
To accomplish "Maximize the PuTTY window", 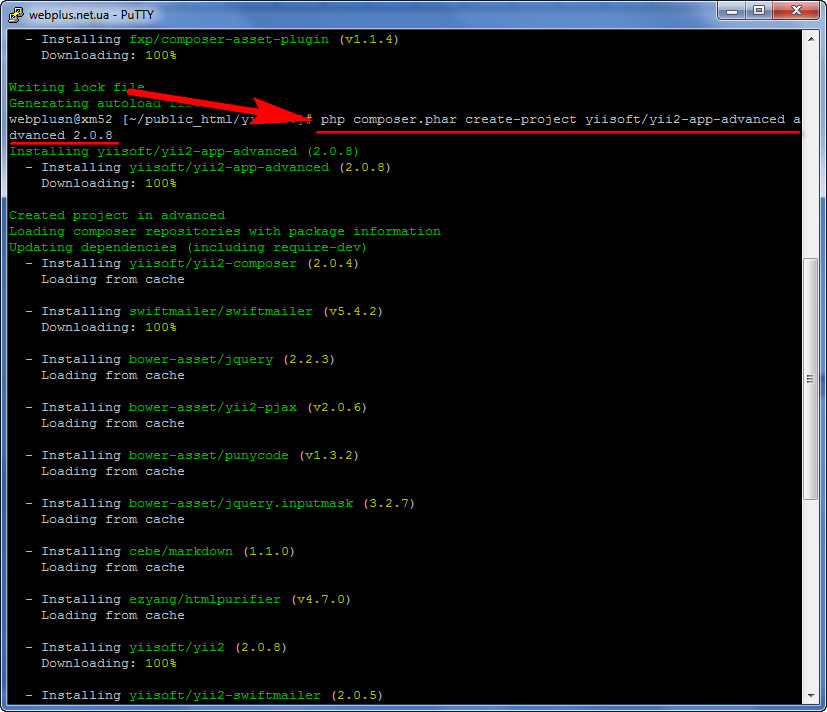I will click(x=758, y=11).
